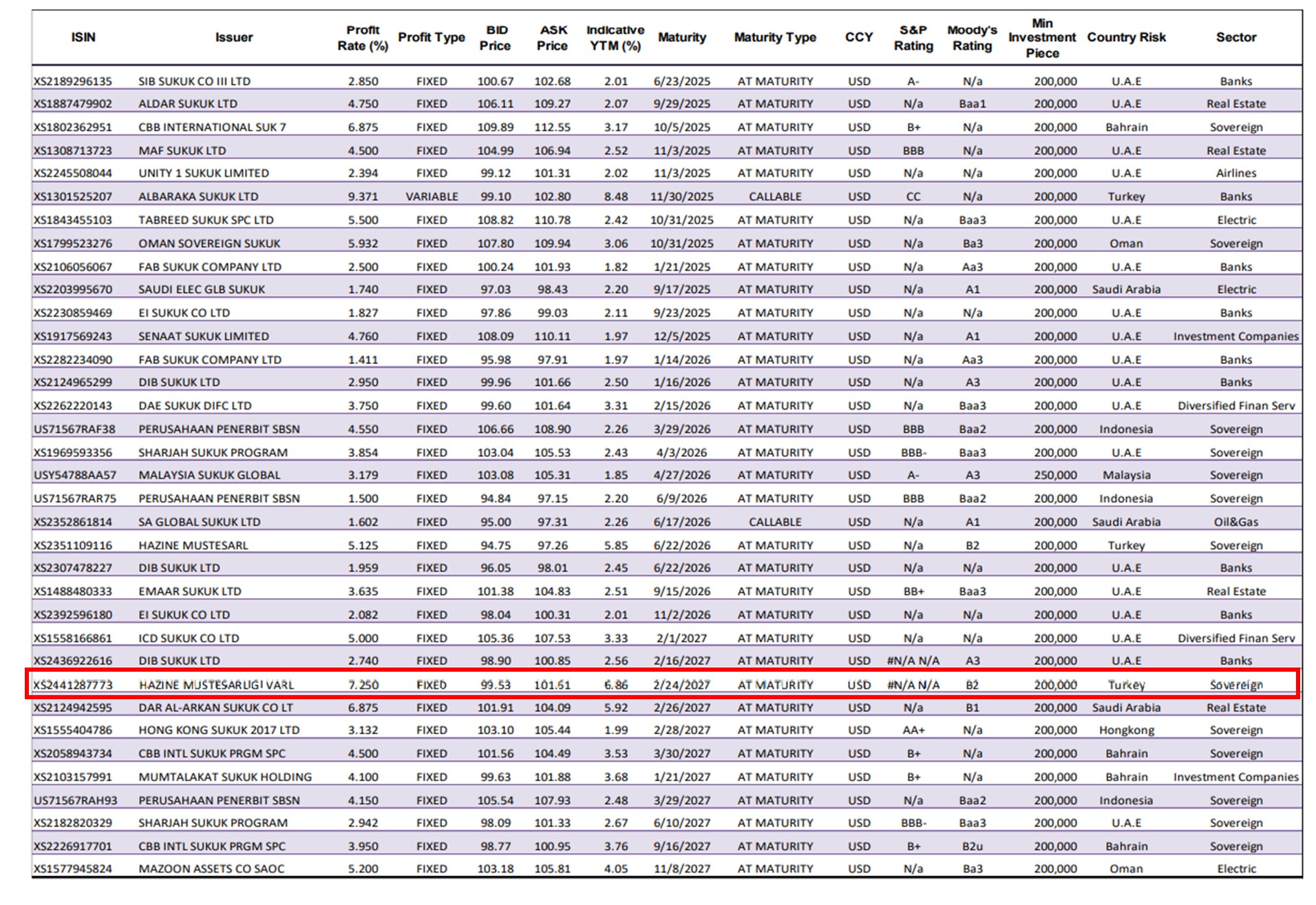The width and height of the screenshot is (1316, 905).
Task: Select issuer ALBARAKA SUKUK LTD
Action: (198, 197)
